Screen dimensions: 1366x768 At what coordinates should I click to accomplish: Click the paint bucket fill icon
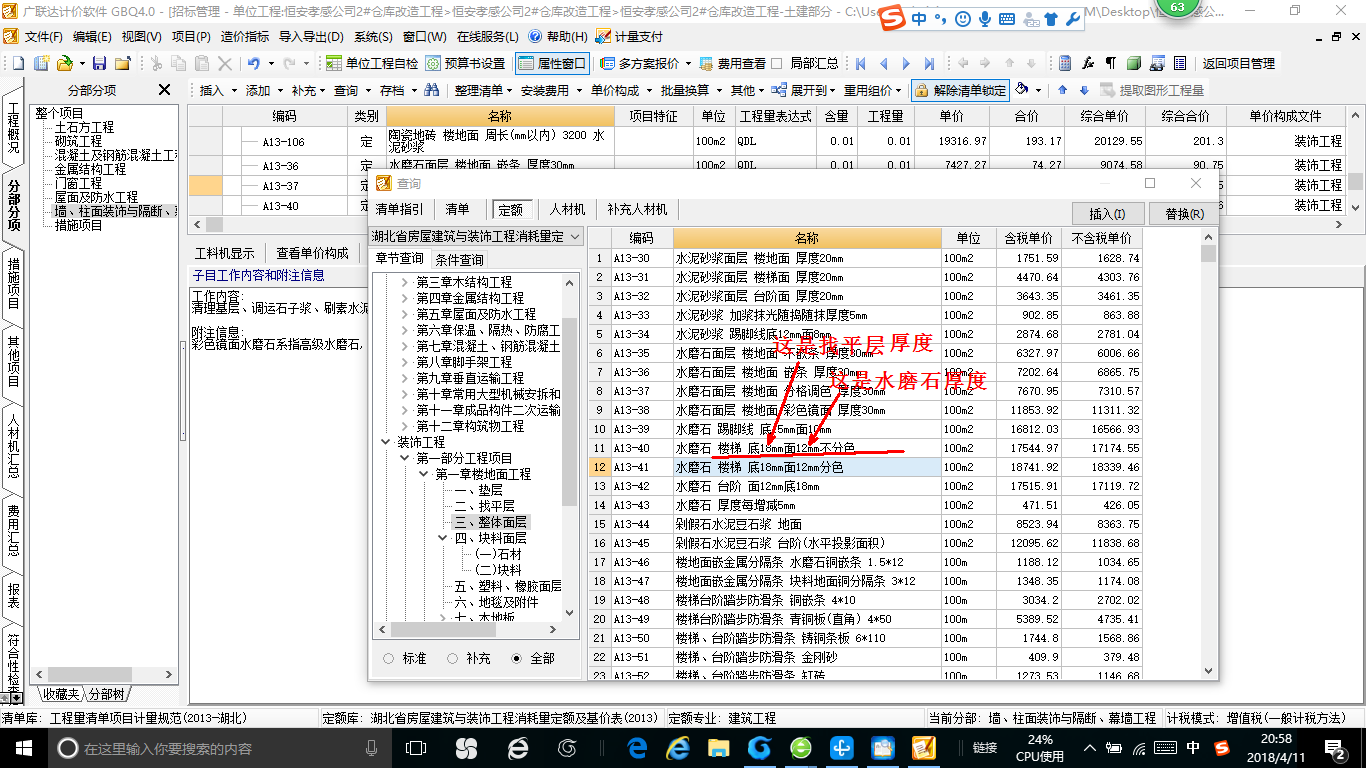point(1022,89)
